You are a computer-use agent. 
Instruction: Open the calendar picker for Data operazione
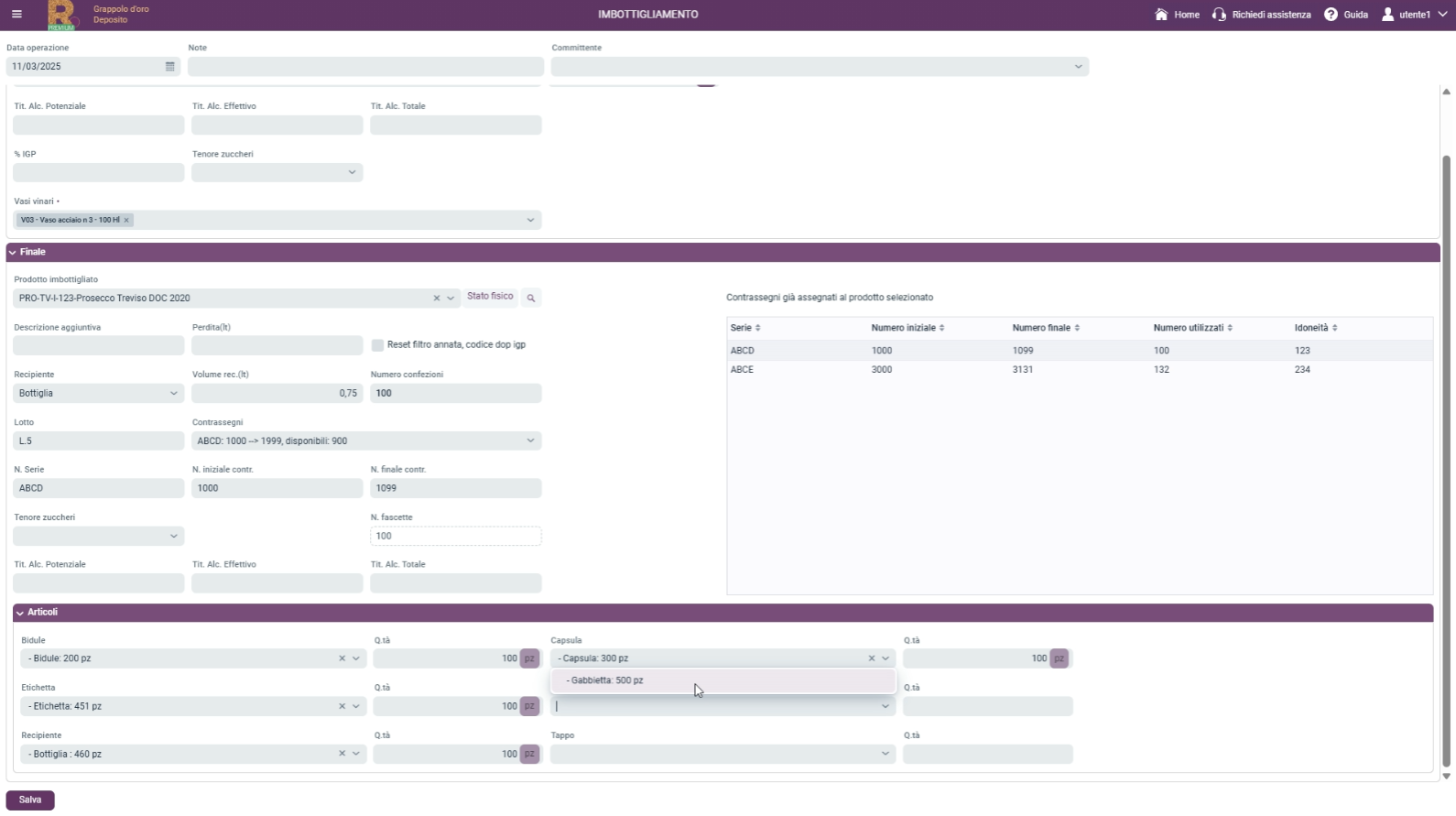tap(170, 67)
